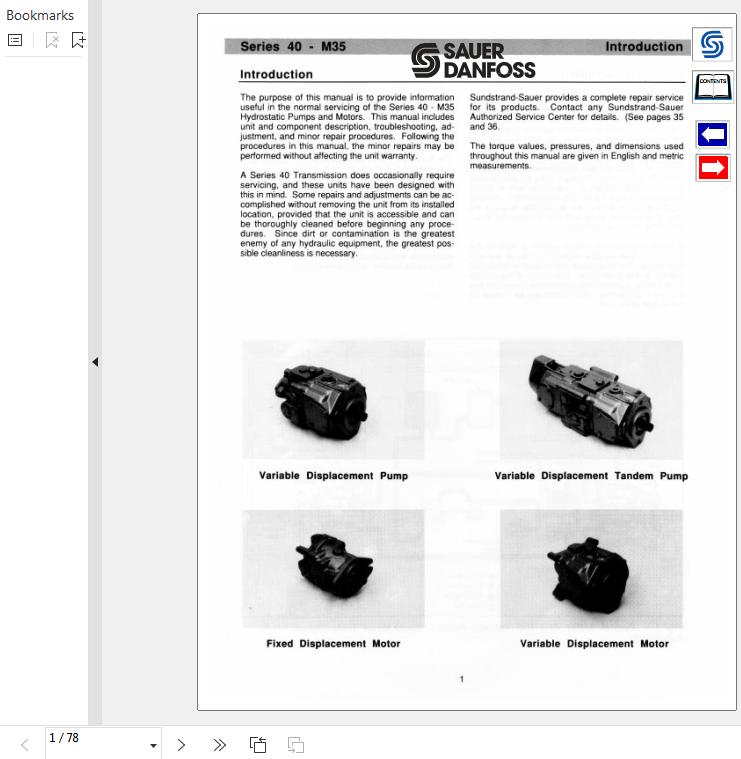
Task: Click the blue Sauer Danfoss logo button
Action: point(712,45)
